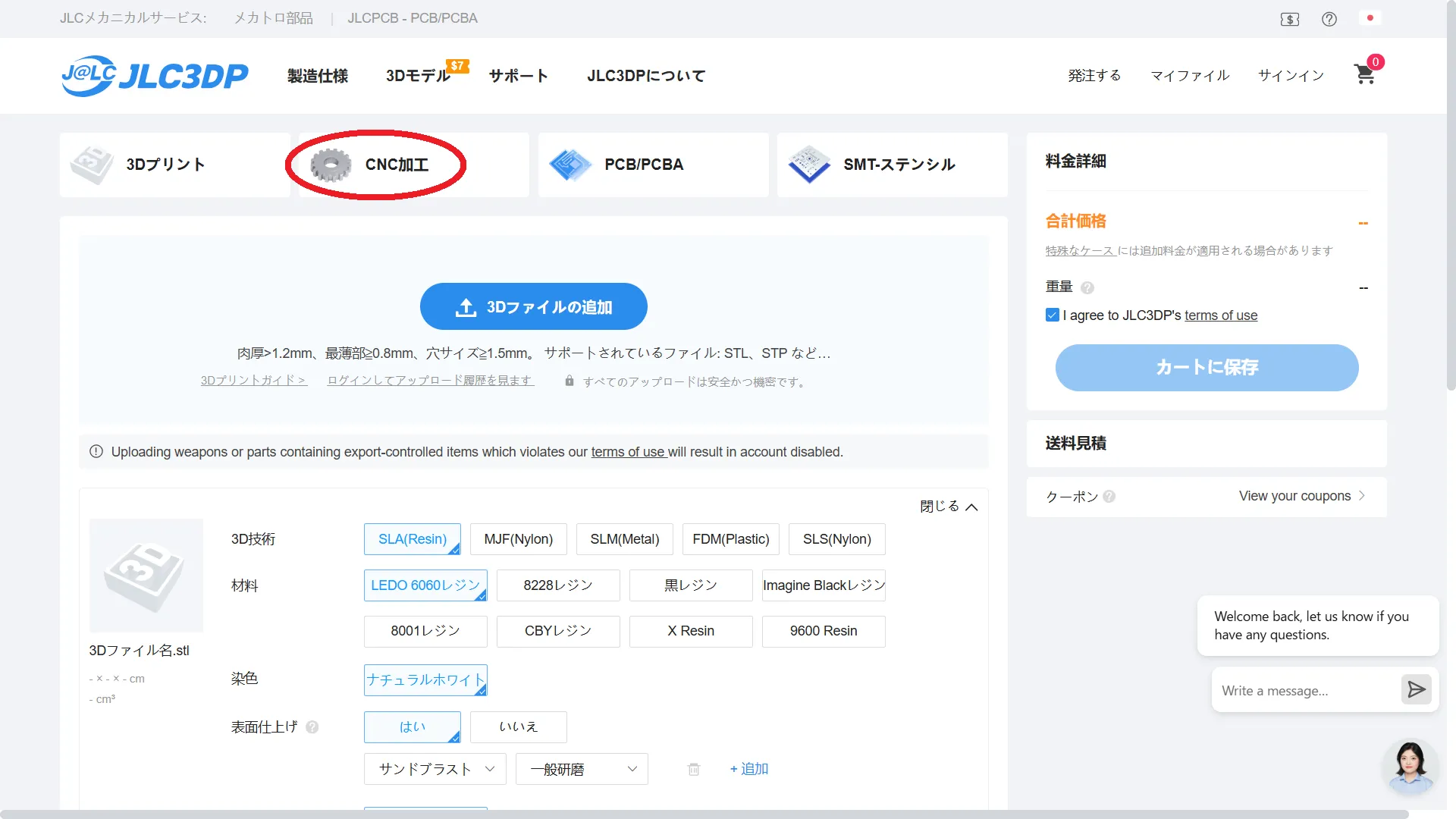Switch to PCB/PCBA tab
The image size is (1456, 819).
(654, 165)
